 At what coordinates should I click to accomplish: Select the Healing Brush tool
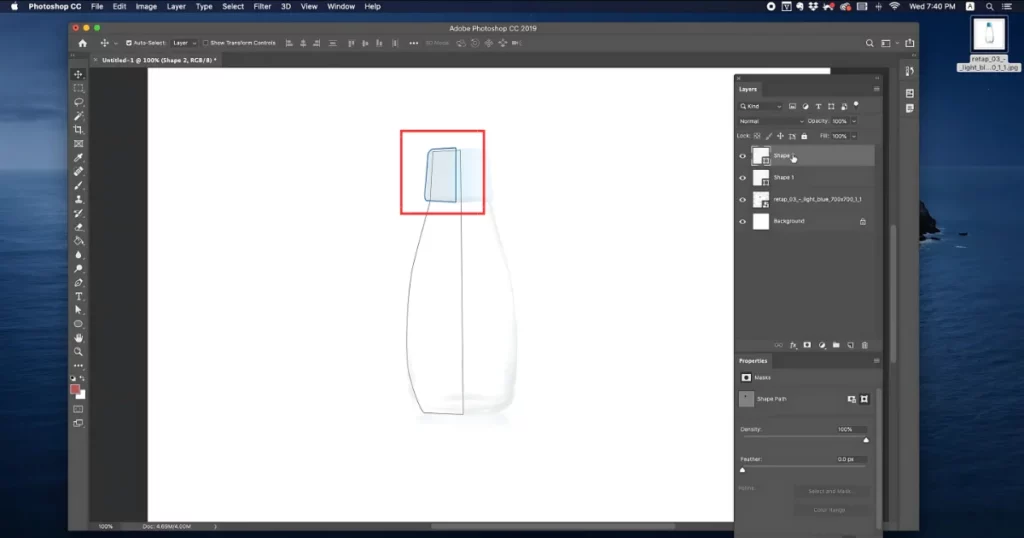[x=78, y=171]
